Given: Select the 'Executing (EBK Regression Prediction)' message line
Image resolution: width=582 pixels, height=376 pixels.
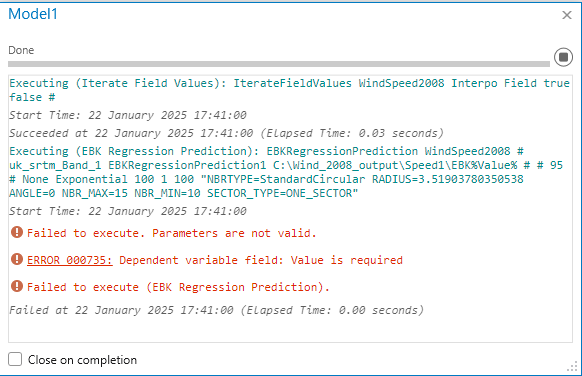Looking at the screenshot, I should click(286, 172).
